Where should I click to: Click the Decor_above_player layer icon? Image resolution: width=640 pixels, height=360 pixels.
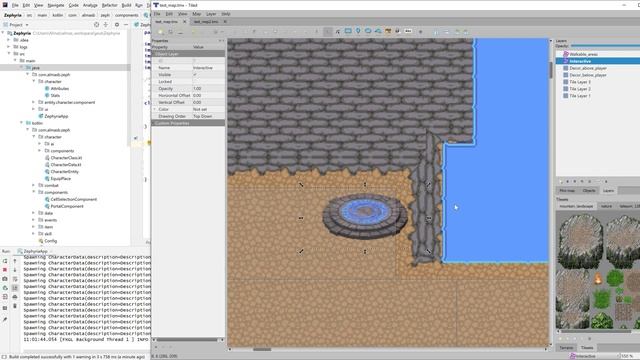(566, 68)
